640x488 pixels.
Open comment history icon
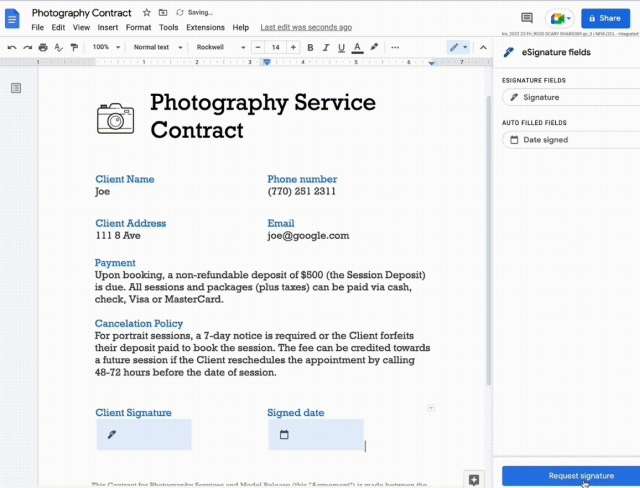[527, 18]
